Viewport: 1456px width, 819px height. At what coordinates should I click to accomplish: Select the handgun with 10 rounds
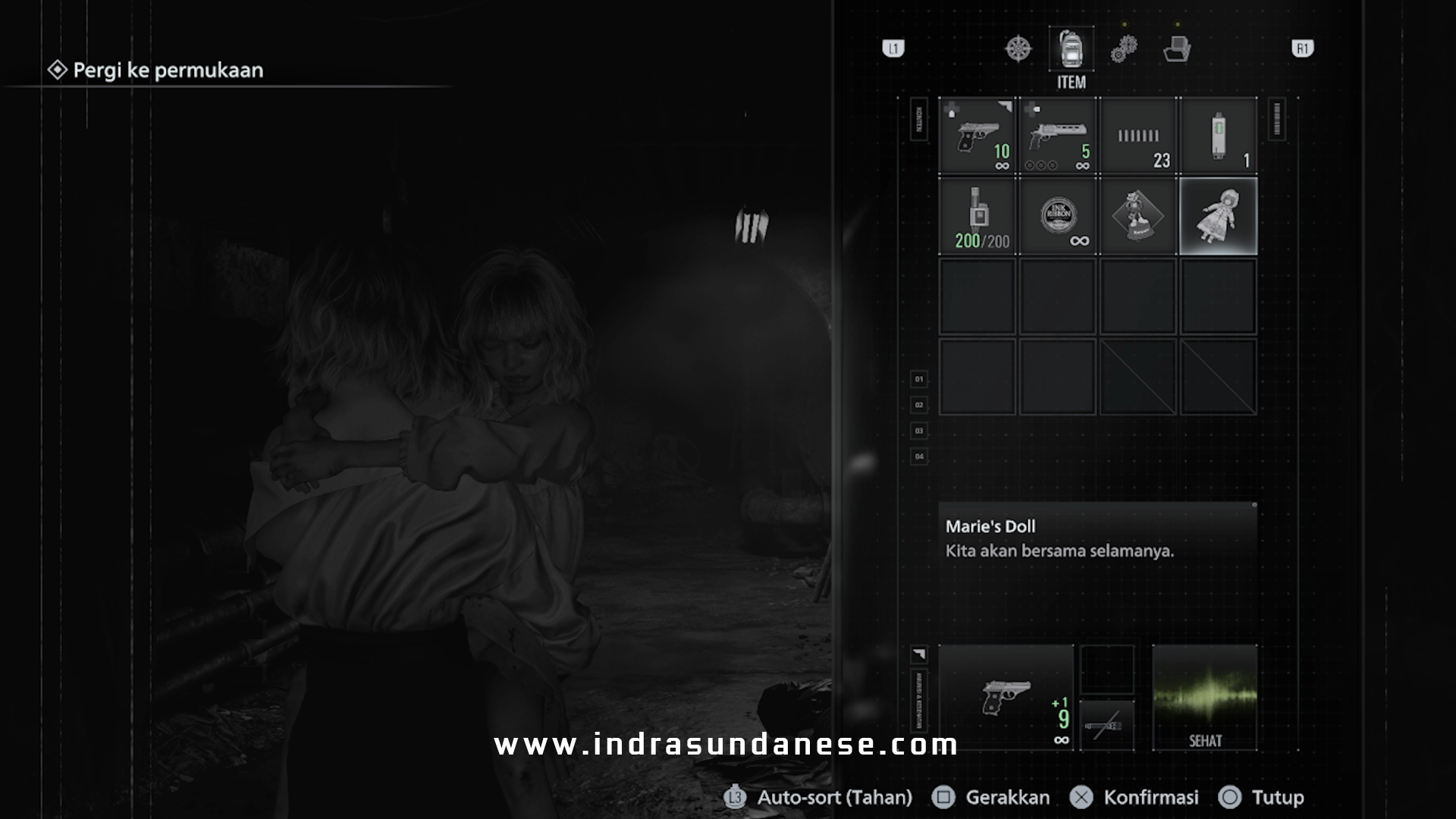[x=977, y=136]
